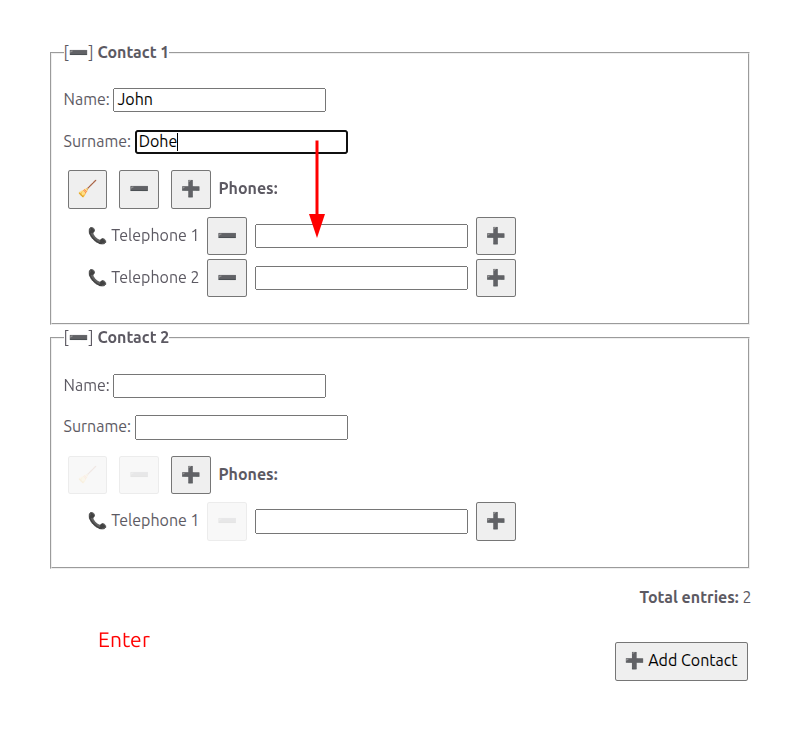Image resolution: width=800 pixels, height=729 pixels.
Task: Collapse the Contact 1 section
Action: click(77, 52)
